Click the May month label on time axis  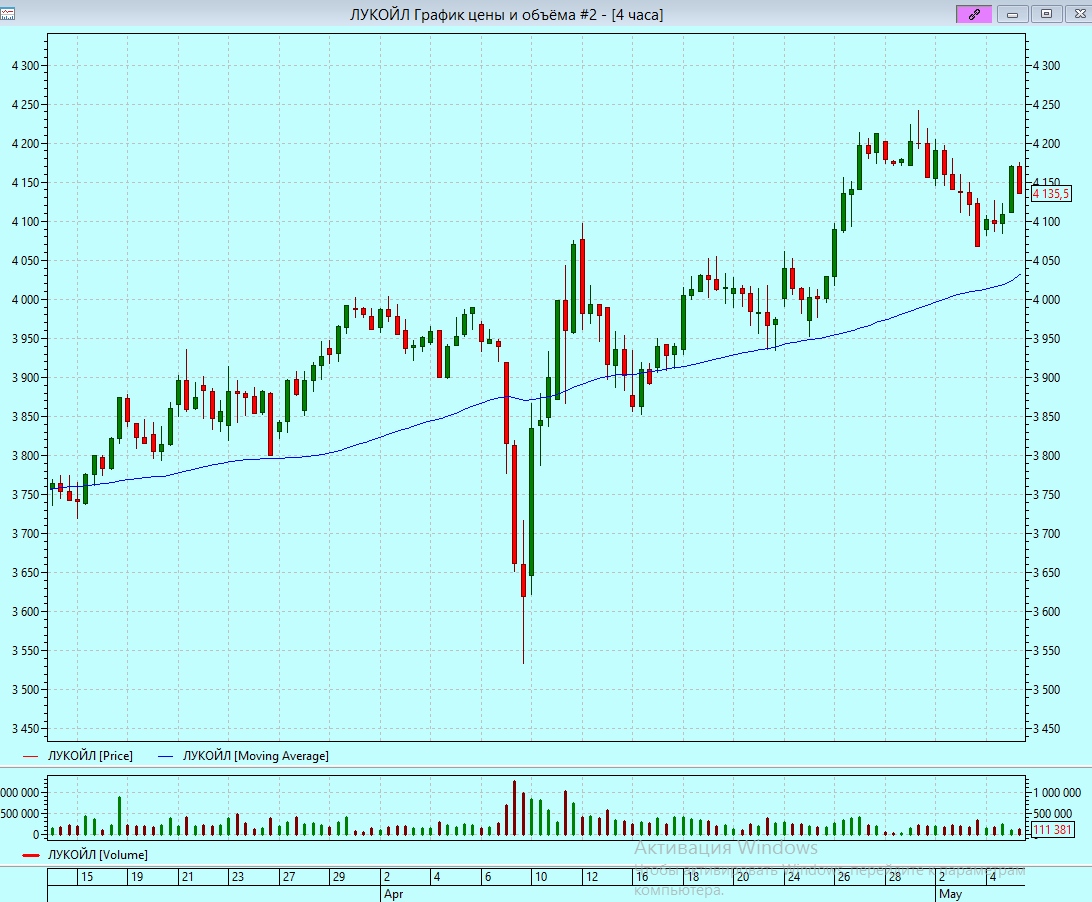tap(951, 894)
